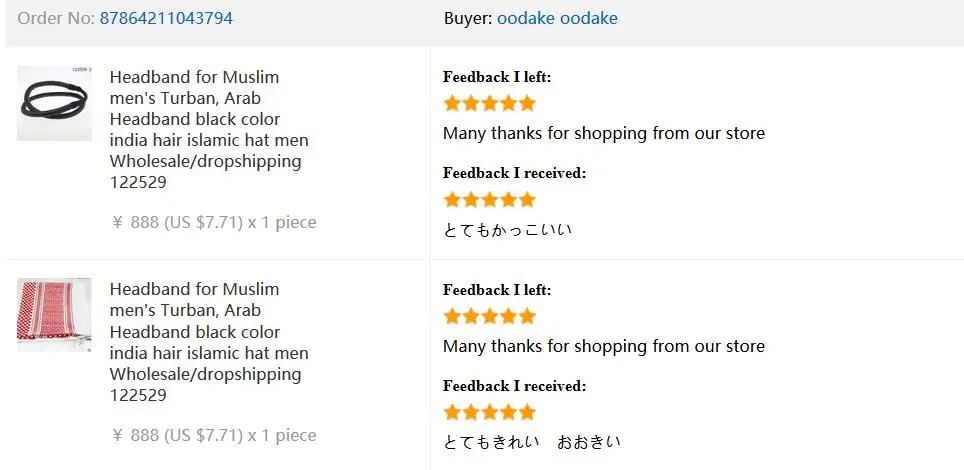Viewport: 964px width, 470px height.
Task: Click first star in bottom 'Feedback I left' rating
Action: 452,316
